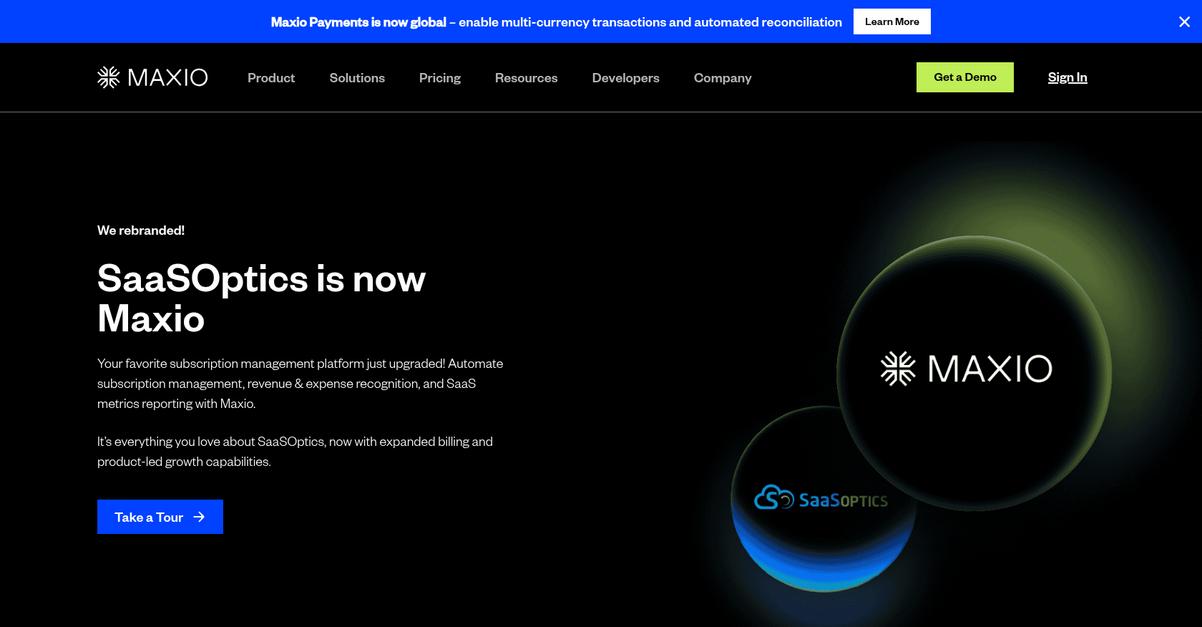Go to the Pricing page

click(x=440, y=78)
